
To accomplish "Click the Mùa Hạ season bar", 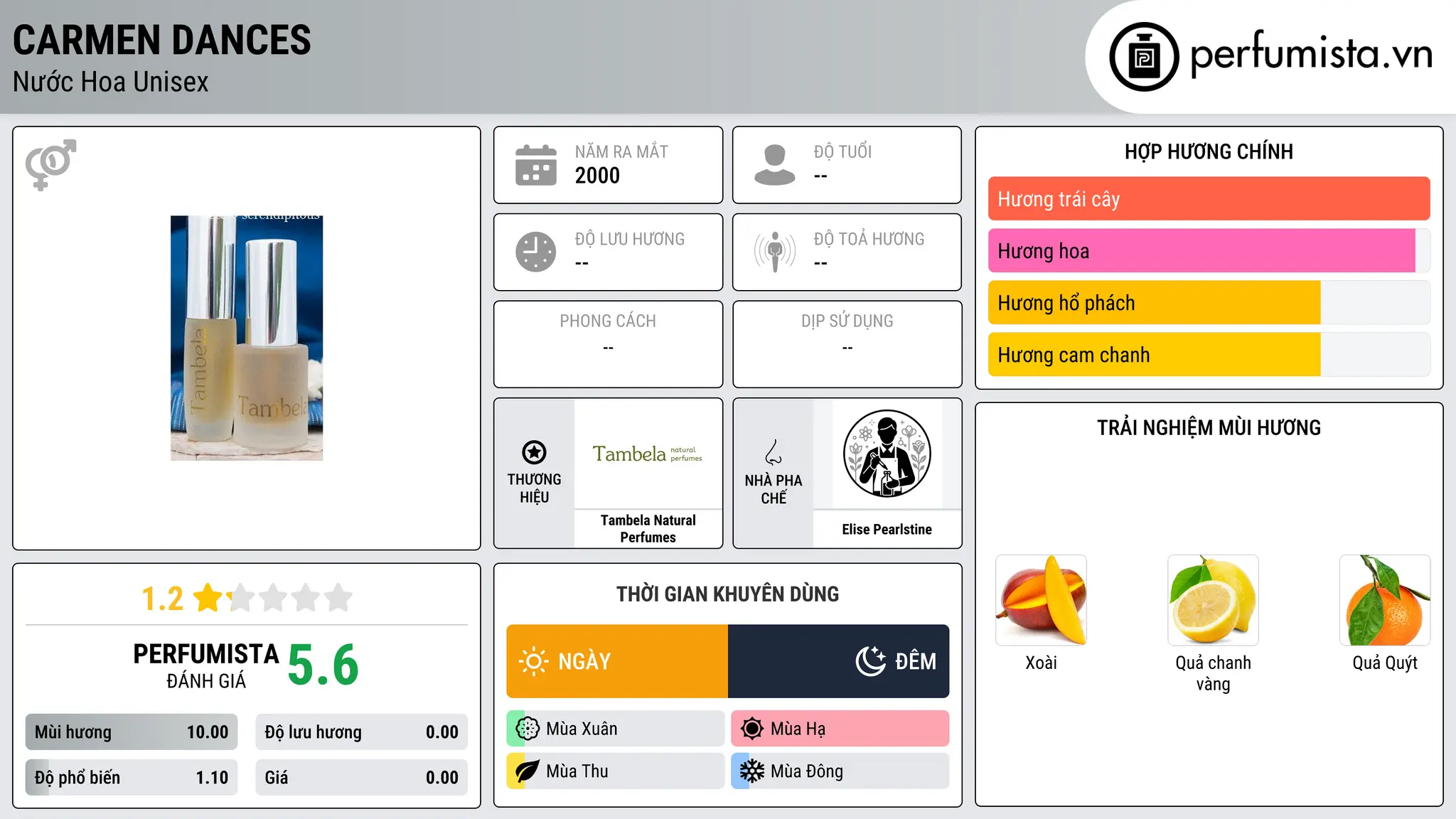I will (840, 729).
